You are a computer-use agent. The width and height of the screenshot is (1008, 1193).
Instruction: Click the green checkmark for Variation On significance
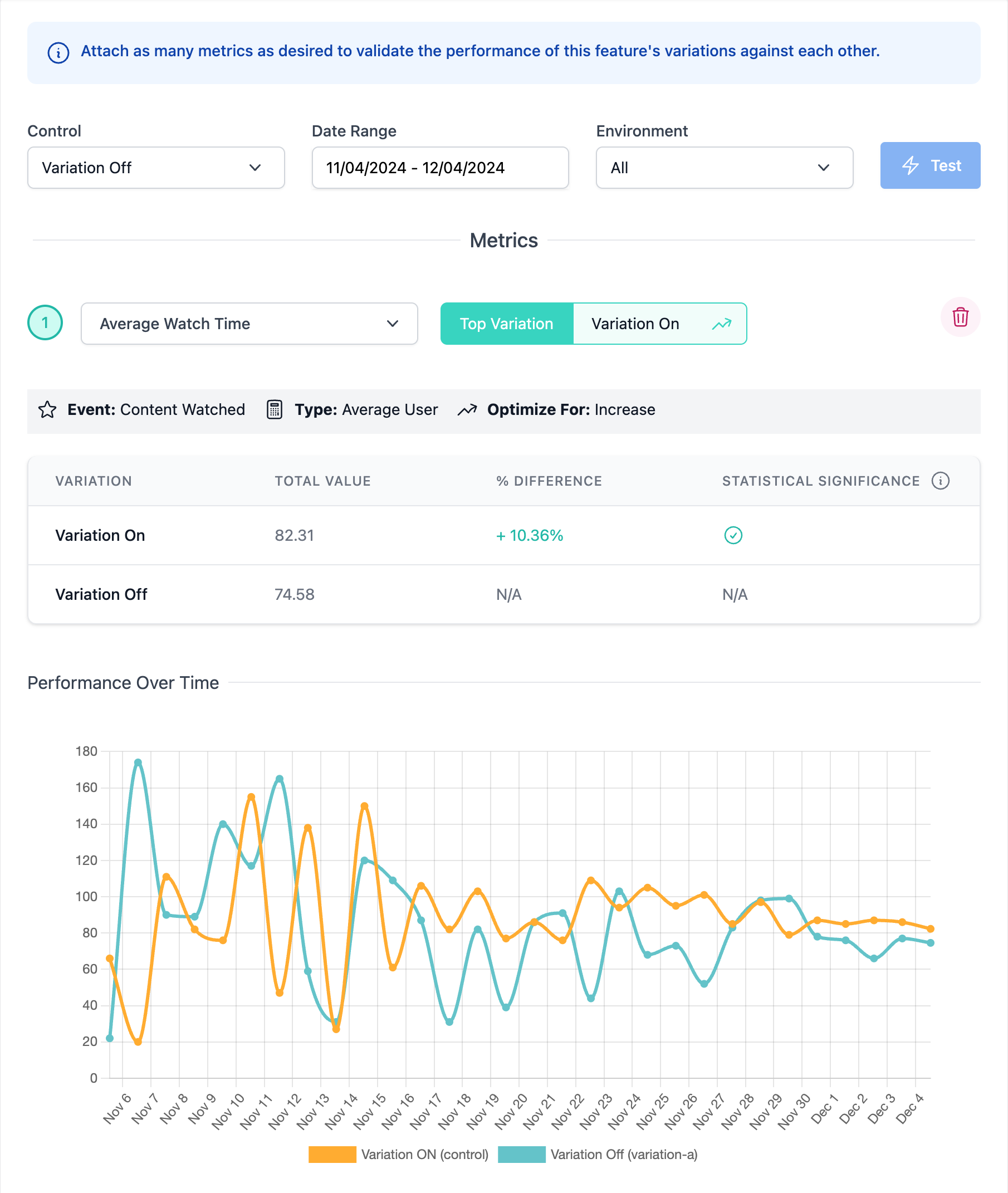click(x=733, y=535)
